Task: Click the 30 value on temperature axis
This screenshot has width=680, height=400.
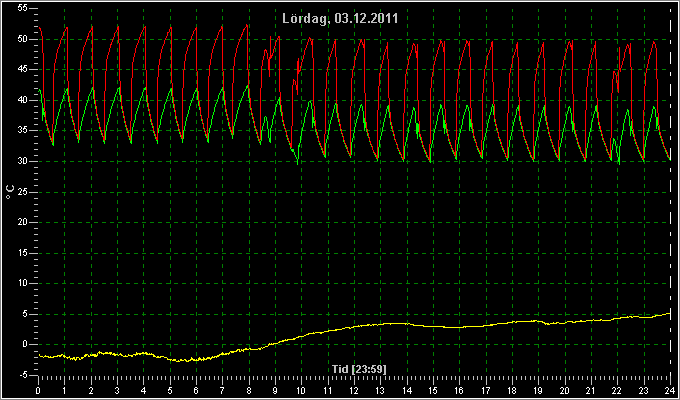Action: pos(23,161)
